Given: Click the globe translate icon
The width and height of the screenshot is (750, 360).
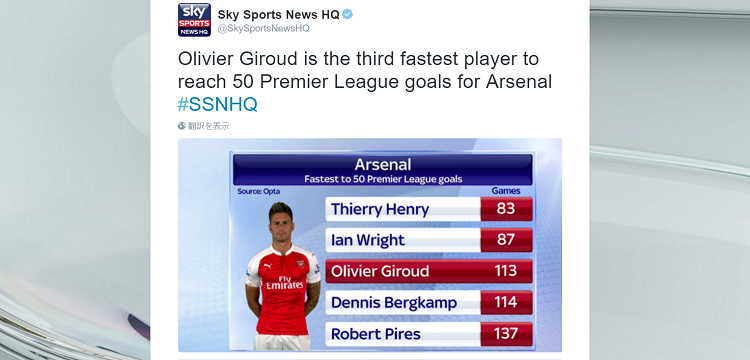Looking at the screenshot, I should (182, 126).
